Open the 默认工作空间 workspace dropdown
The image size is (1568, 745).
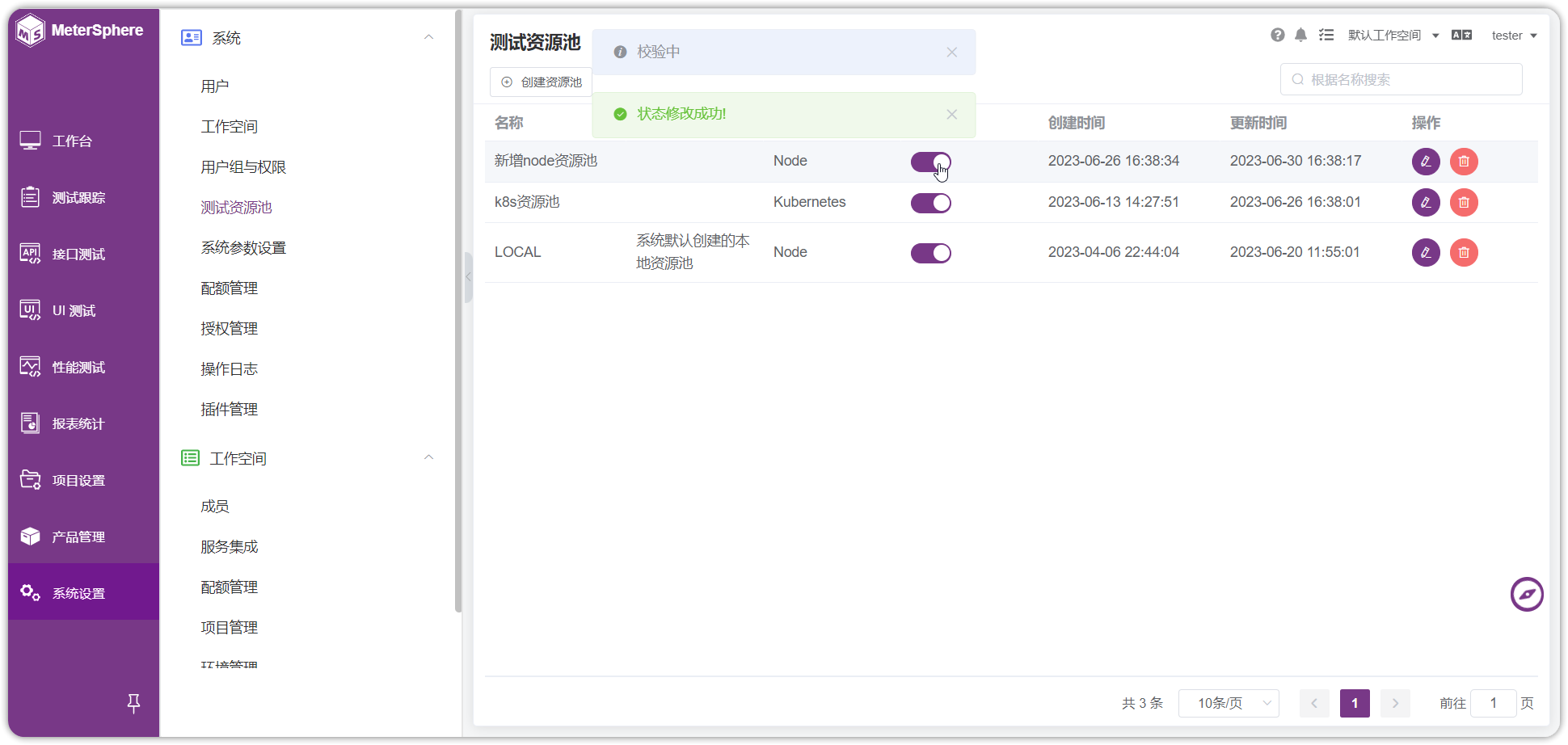pos(1393,35)
